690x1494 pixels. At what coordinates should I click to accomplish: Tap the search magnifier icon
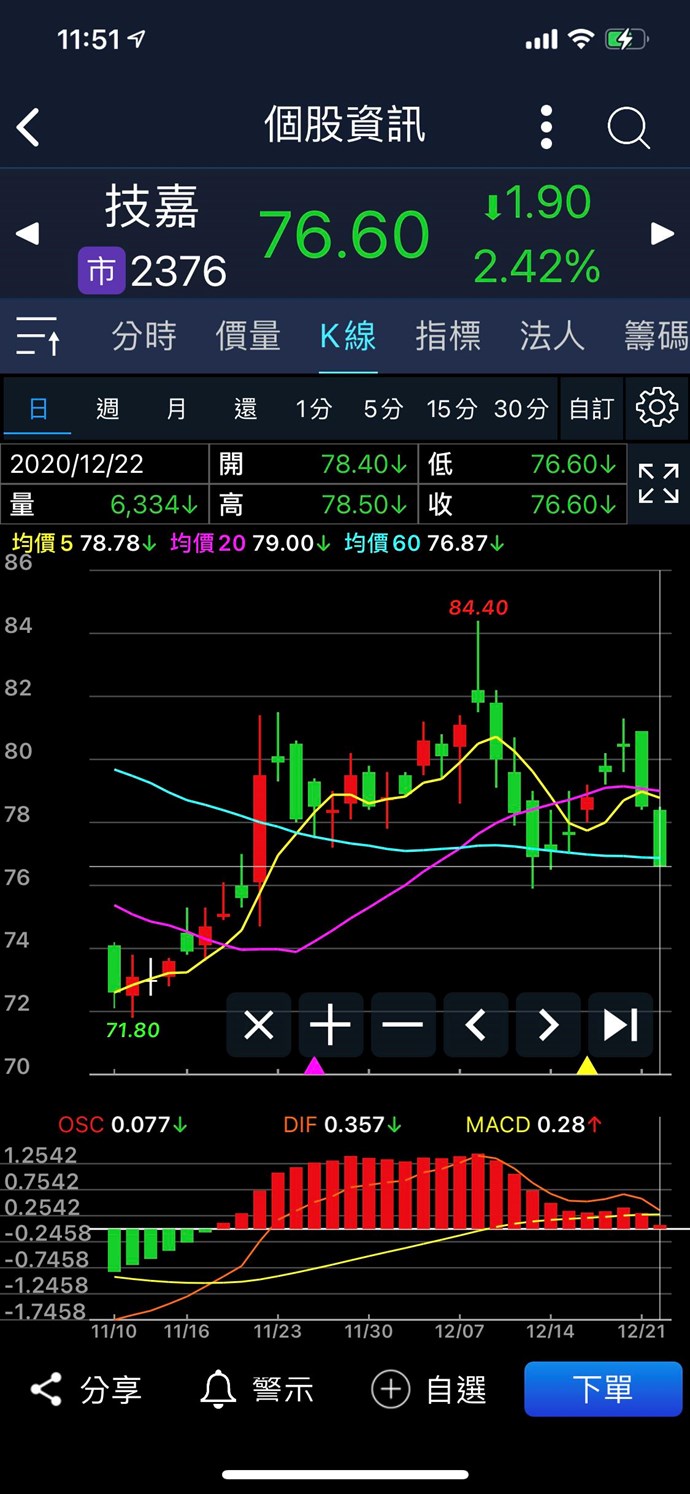pyautogui.click(x=629, y=128)
